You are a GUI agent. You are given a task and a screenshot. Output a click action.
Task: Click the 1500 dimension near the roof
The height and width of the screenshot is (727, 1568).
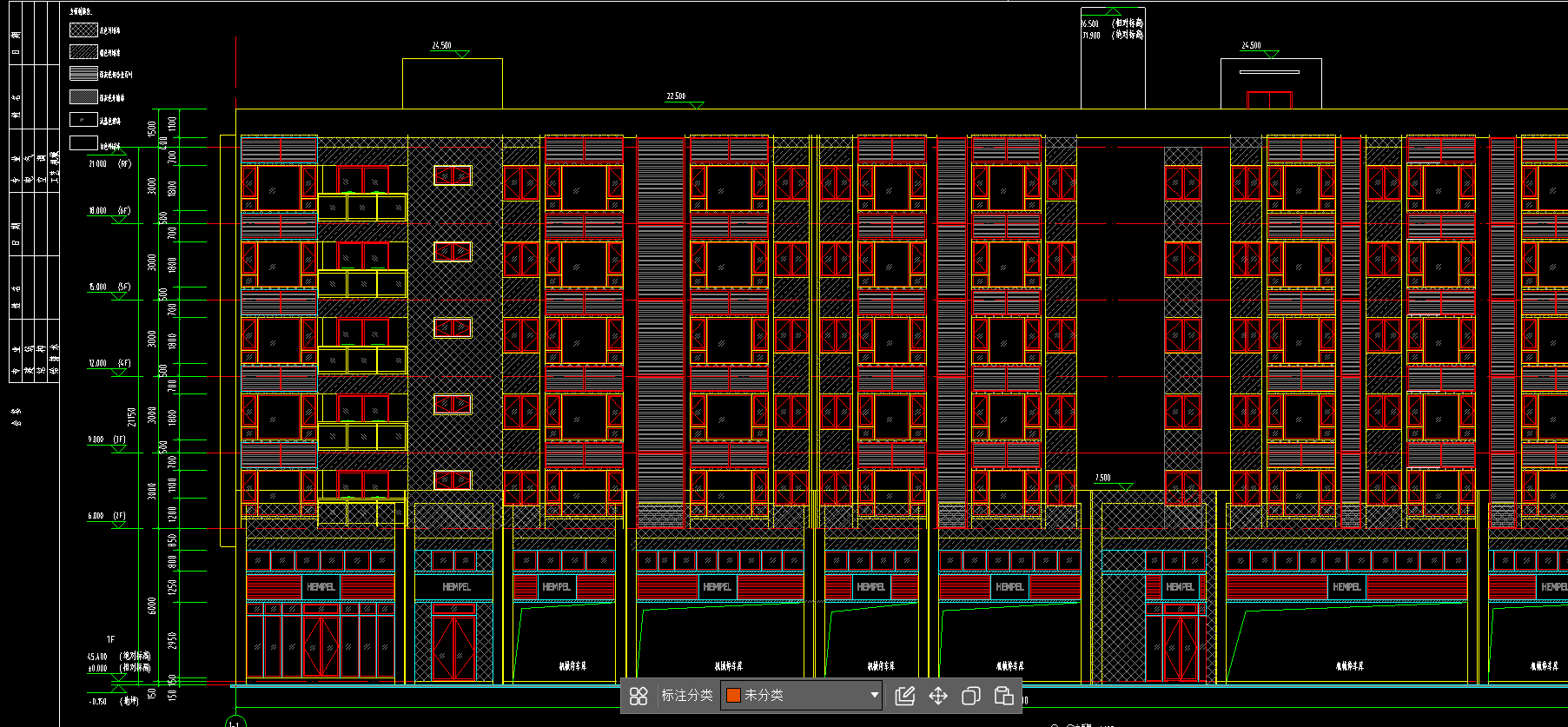pyautogui.click(x=152, y=129)
